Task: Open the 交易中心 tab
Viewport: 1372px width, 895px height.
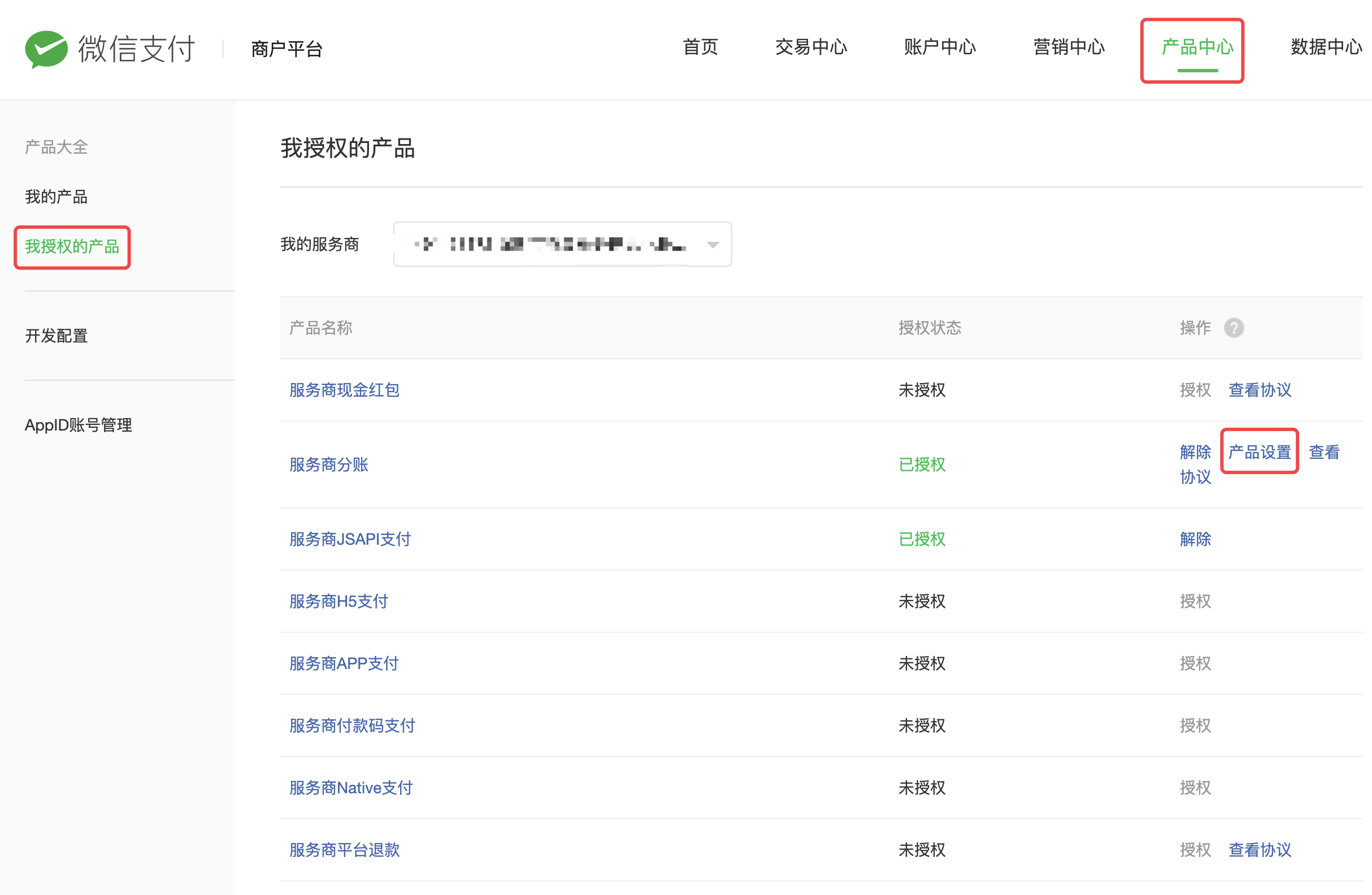Action: 811,47
